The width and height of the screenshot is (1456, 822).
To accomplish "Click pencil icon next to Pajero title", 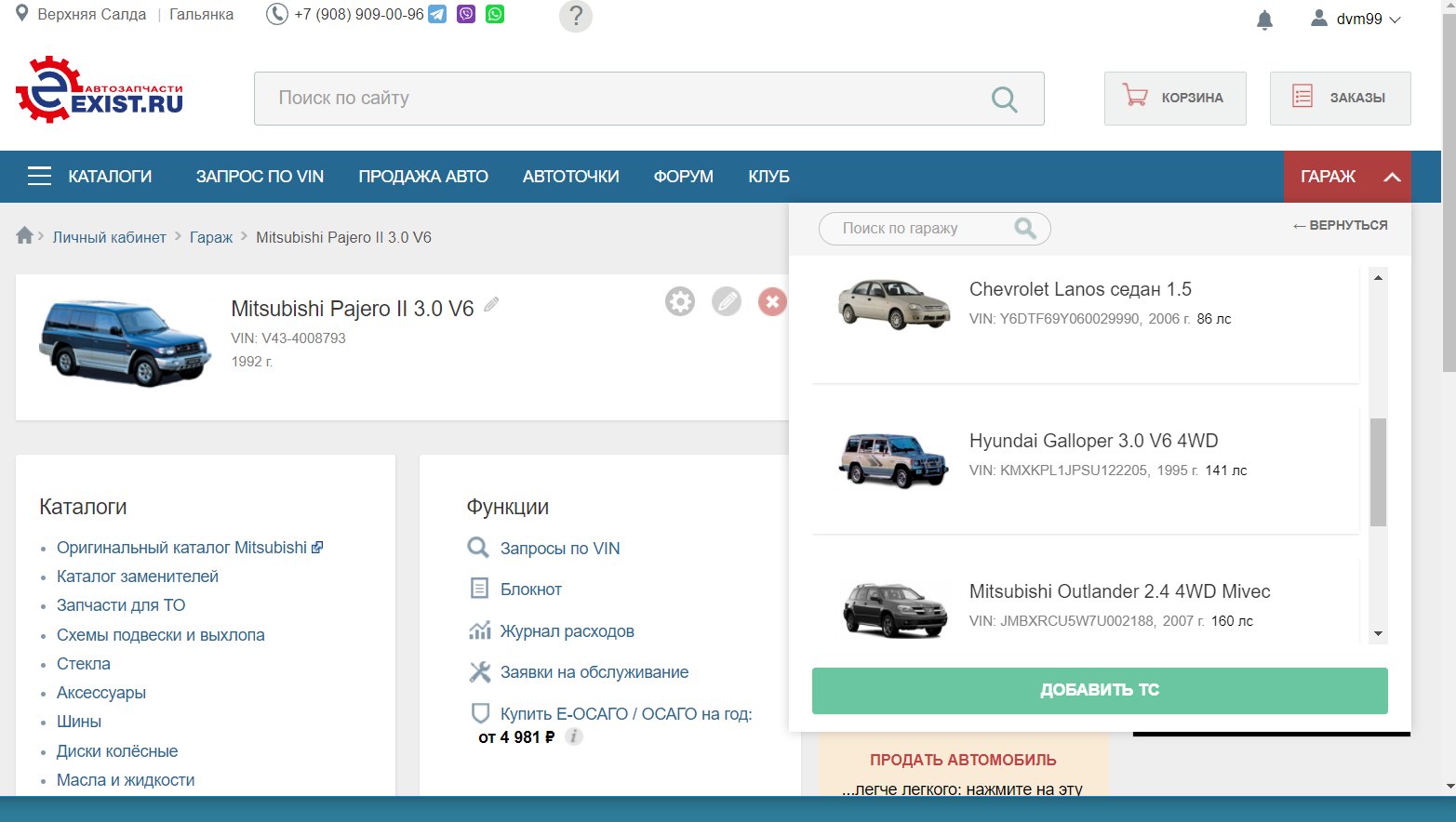I will (491, 304).
